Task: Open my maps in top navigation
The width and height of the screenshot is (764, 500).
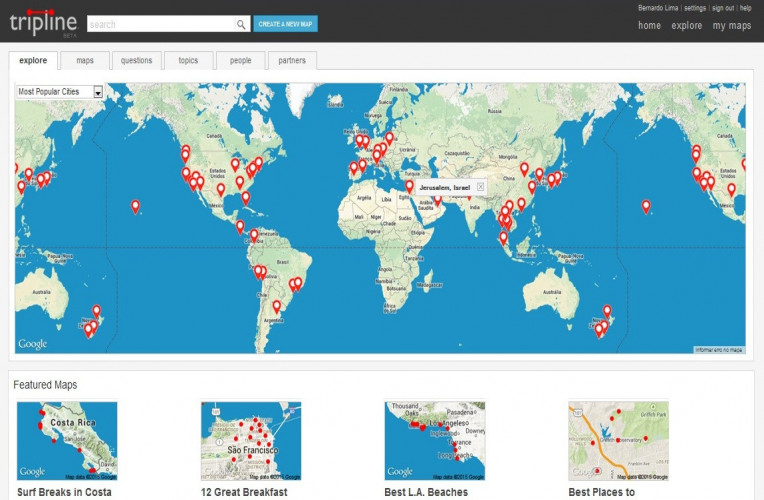Action: pyautogui.click(x=732, y=26)
